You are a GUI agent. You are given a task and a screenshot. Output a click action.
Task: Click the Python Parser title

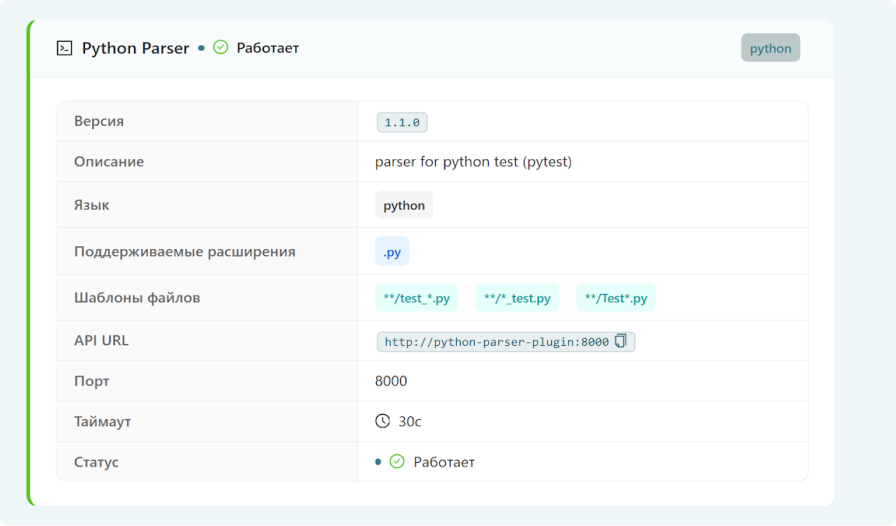(135, 48)
